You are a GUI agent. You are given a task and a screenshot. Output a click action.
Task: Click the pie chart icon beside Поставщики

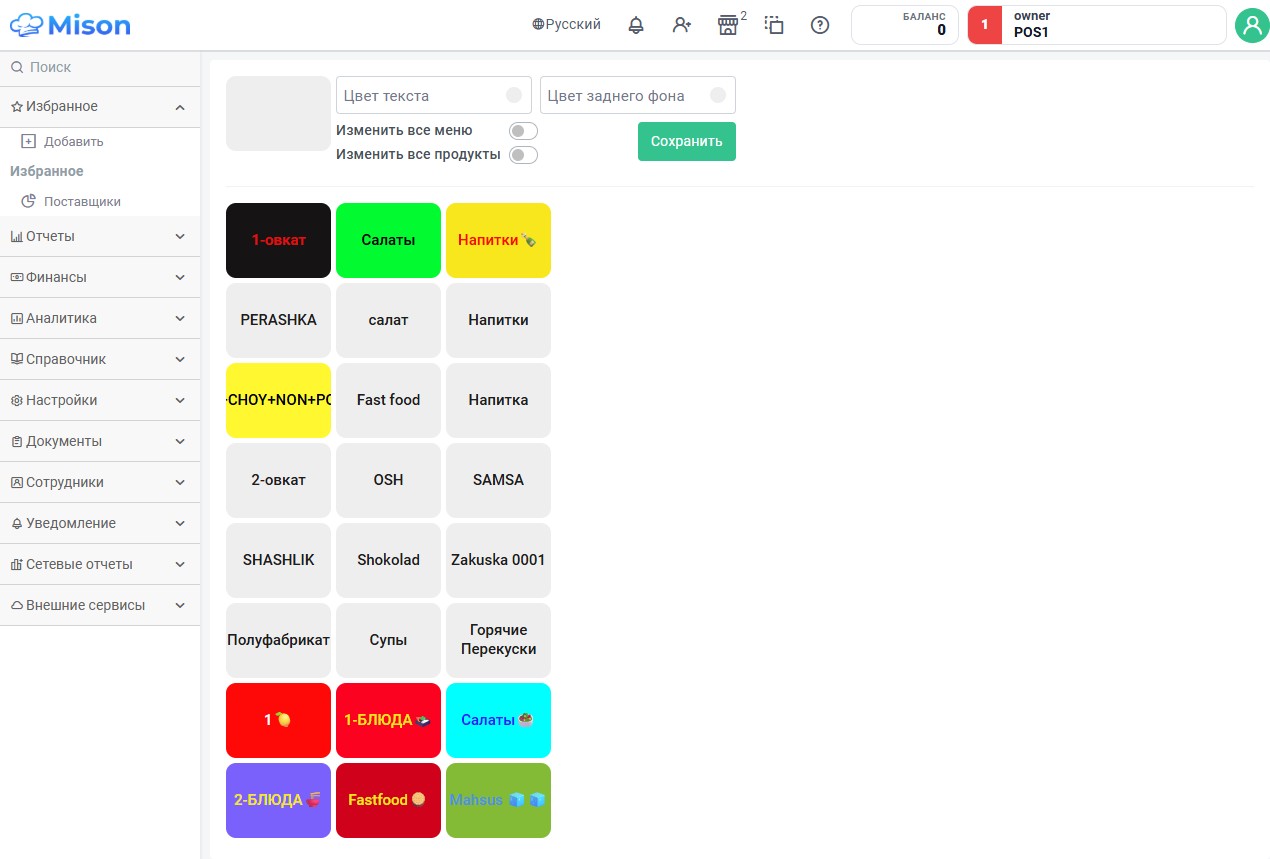[28, 201]
